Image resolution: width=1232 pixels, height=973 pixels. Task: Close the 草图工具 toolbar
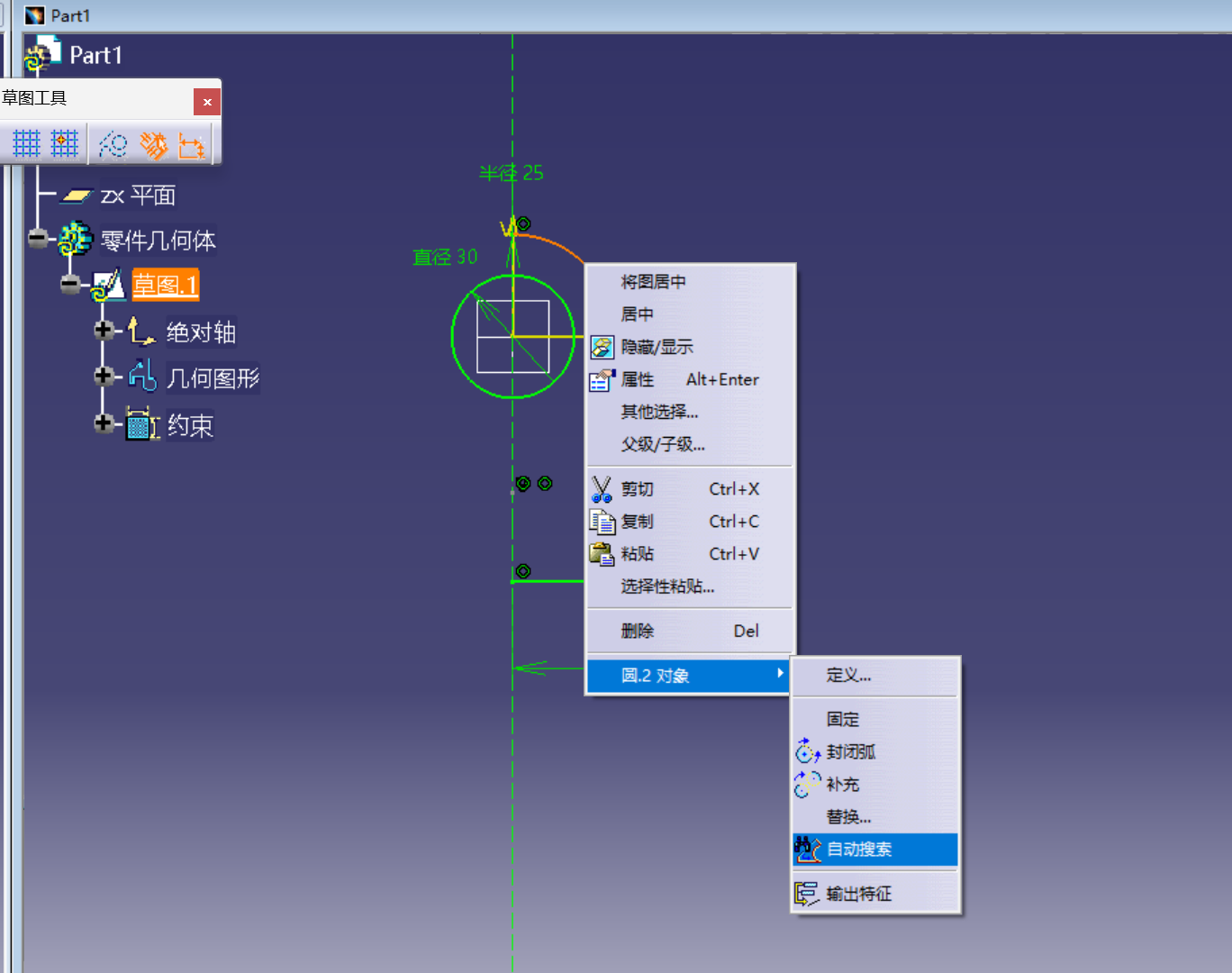tap(207, 102)
